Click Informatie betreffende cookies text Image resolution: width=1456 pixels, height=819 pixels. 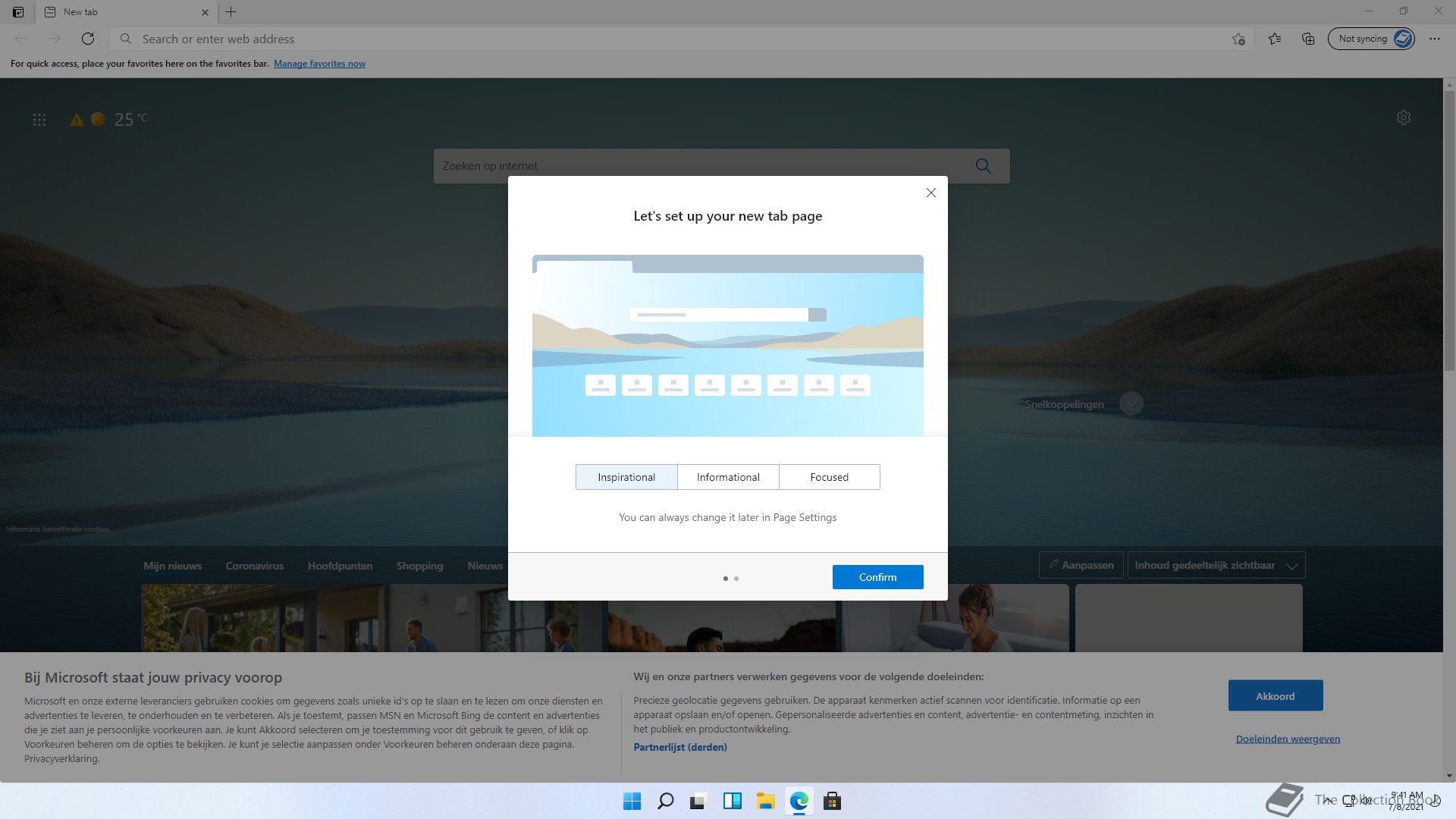tap(58, 529)
